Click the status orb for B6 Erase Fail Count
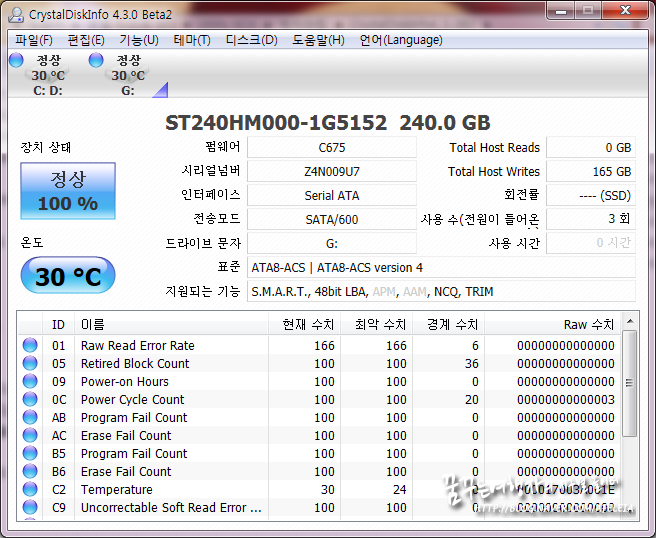The height and width of the screenshot is (538, 656). click(x=30, y=471)
